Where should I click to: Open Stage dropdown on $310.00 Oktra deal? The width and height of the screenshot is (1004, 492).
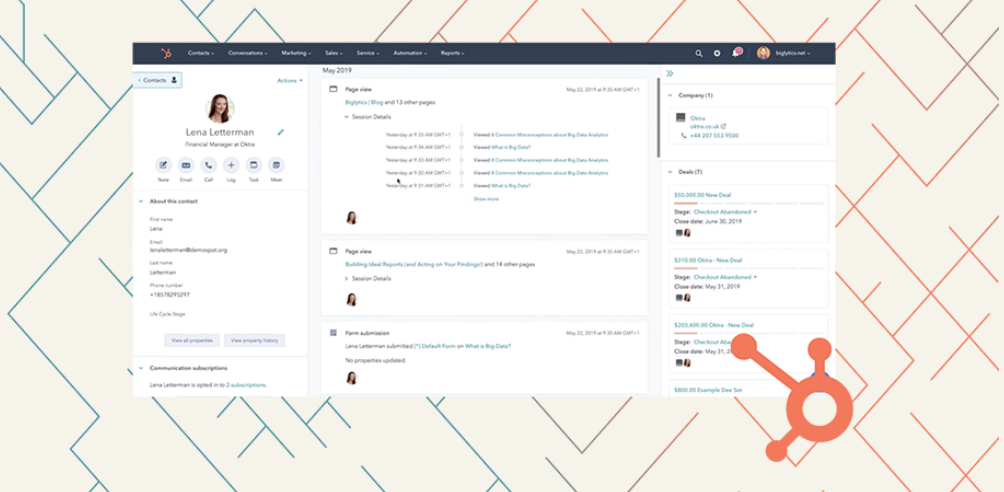coord(725,277)
